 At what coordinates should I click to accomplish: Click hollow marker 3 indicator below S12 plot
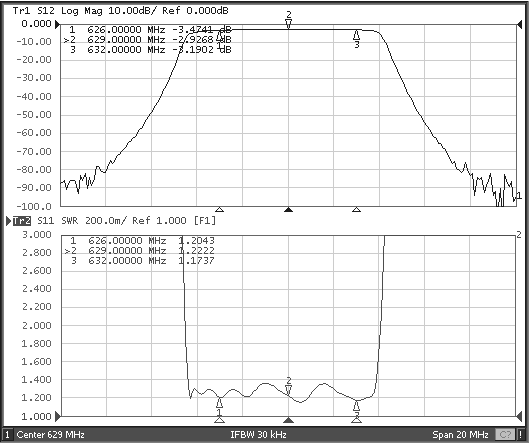(x=357, y=210)
